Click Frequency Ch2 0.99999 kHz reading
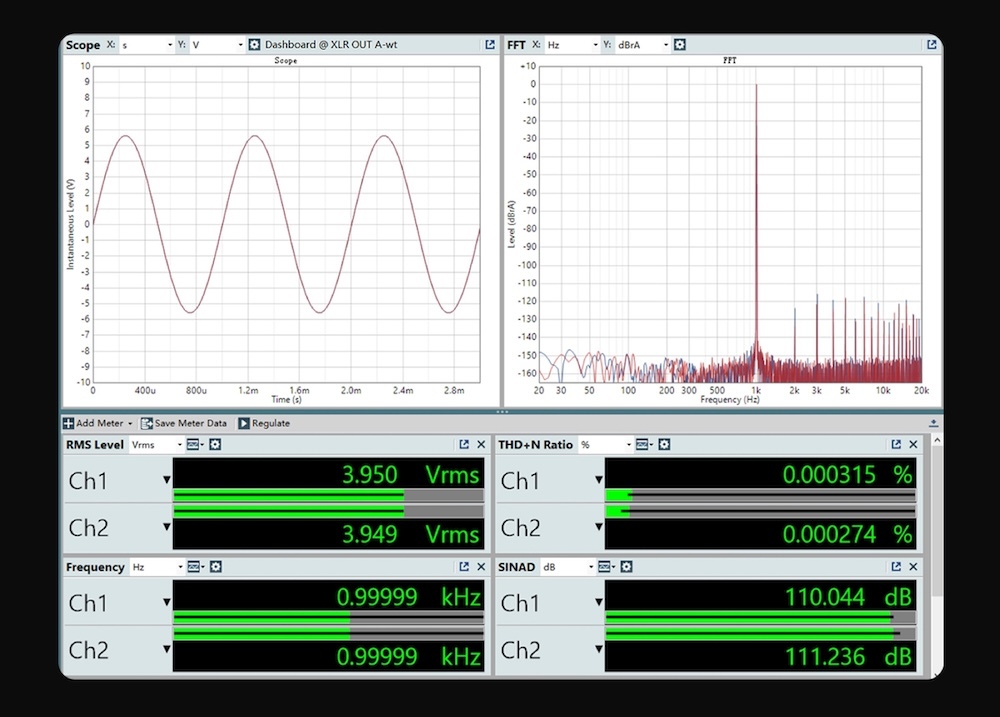Viewport: 1000px width, 717px height. pos(408,657)
